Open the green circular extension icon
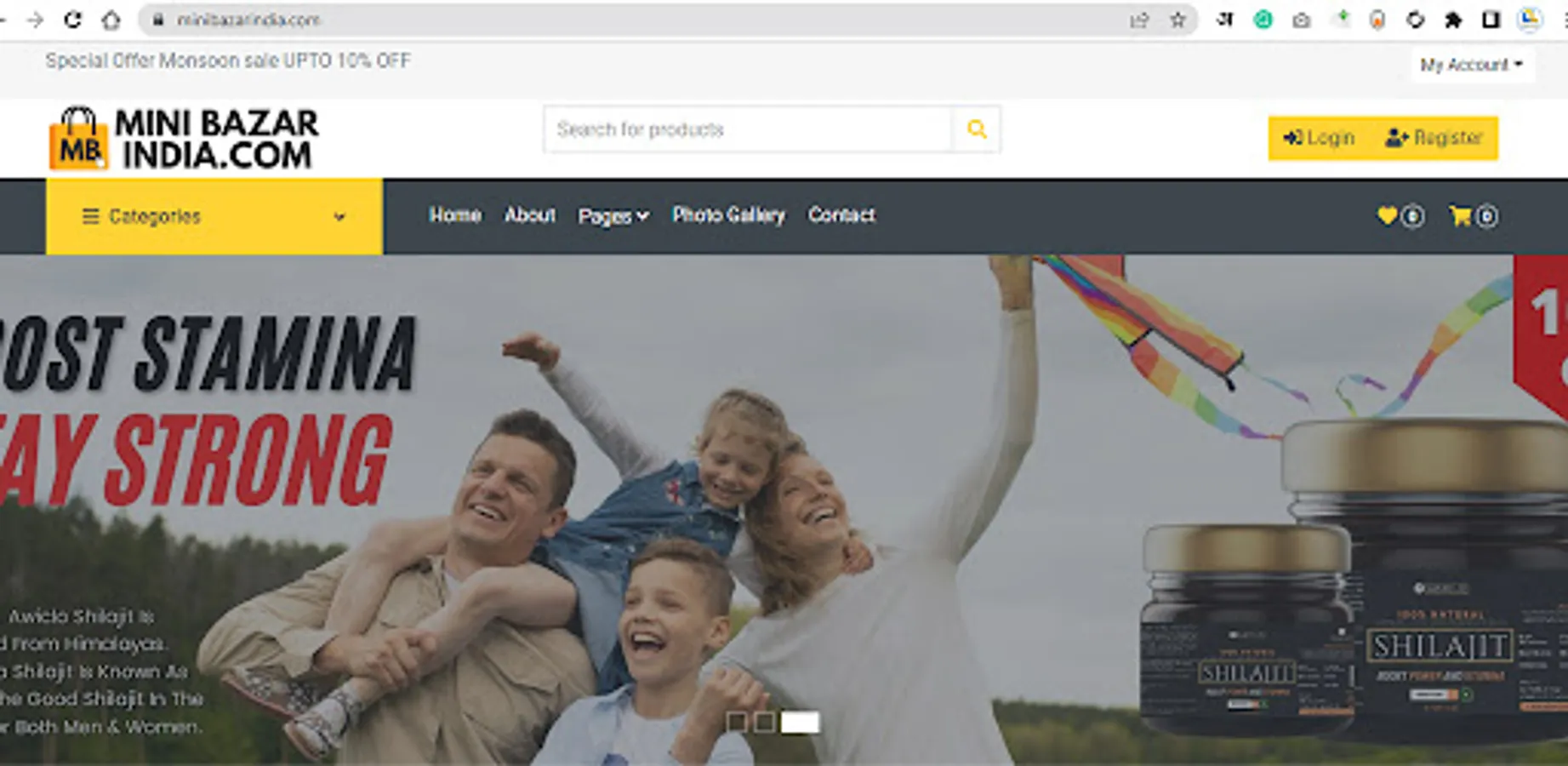The image size is (1568, 766). [x=1263, y=20]
